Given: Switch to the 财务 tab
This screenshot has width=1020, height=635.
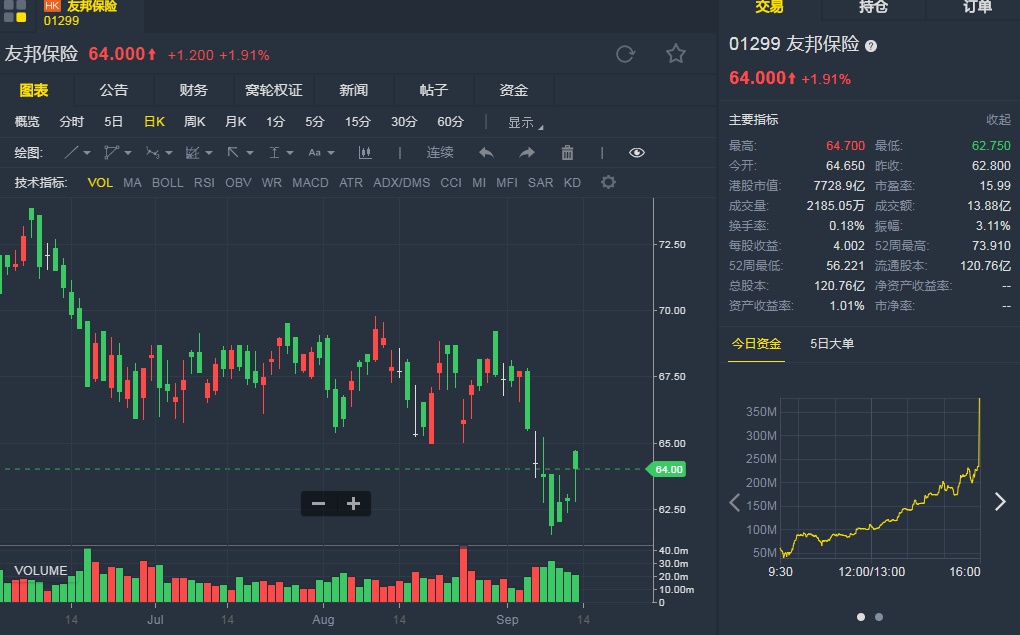Looking at the screenshot, I should (x=193, y=90).
